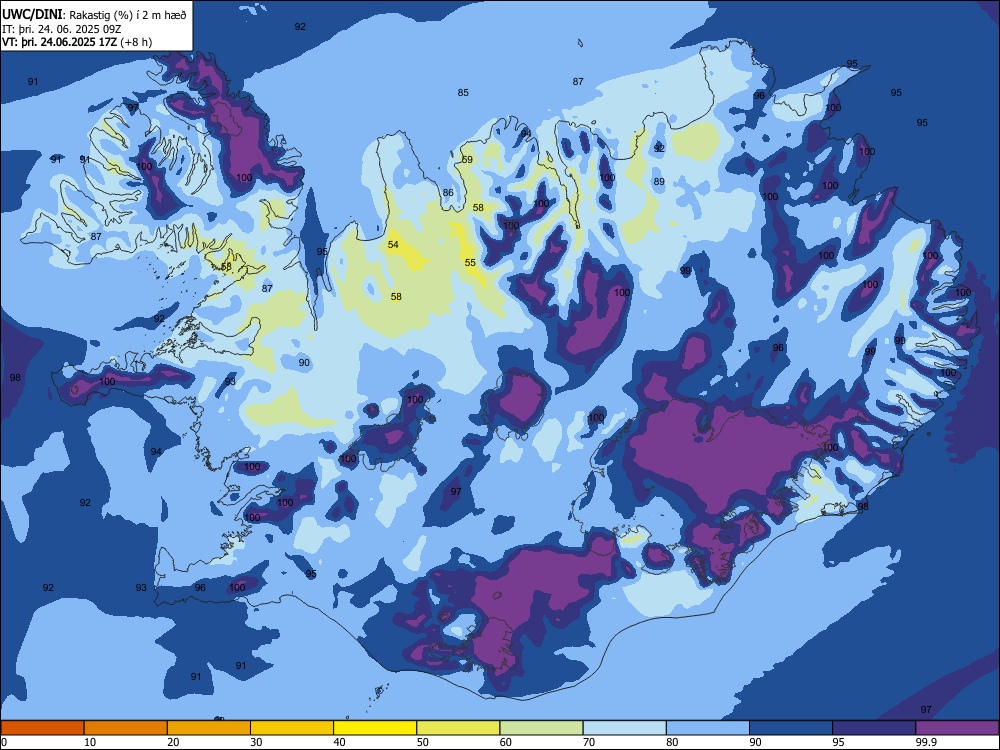The width and height of the screenshot is (1000, 750).
Task: Click the UWC/DINI title label
Action: [32, 14]
